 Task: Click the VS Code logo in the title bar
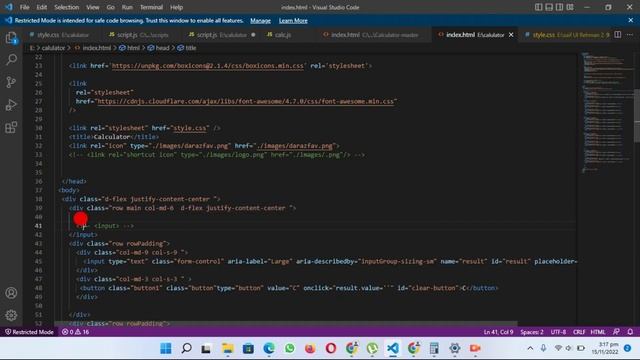click(x=9, y=7)
